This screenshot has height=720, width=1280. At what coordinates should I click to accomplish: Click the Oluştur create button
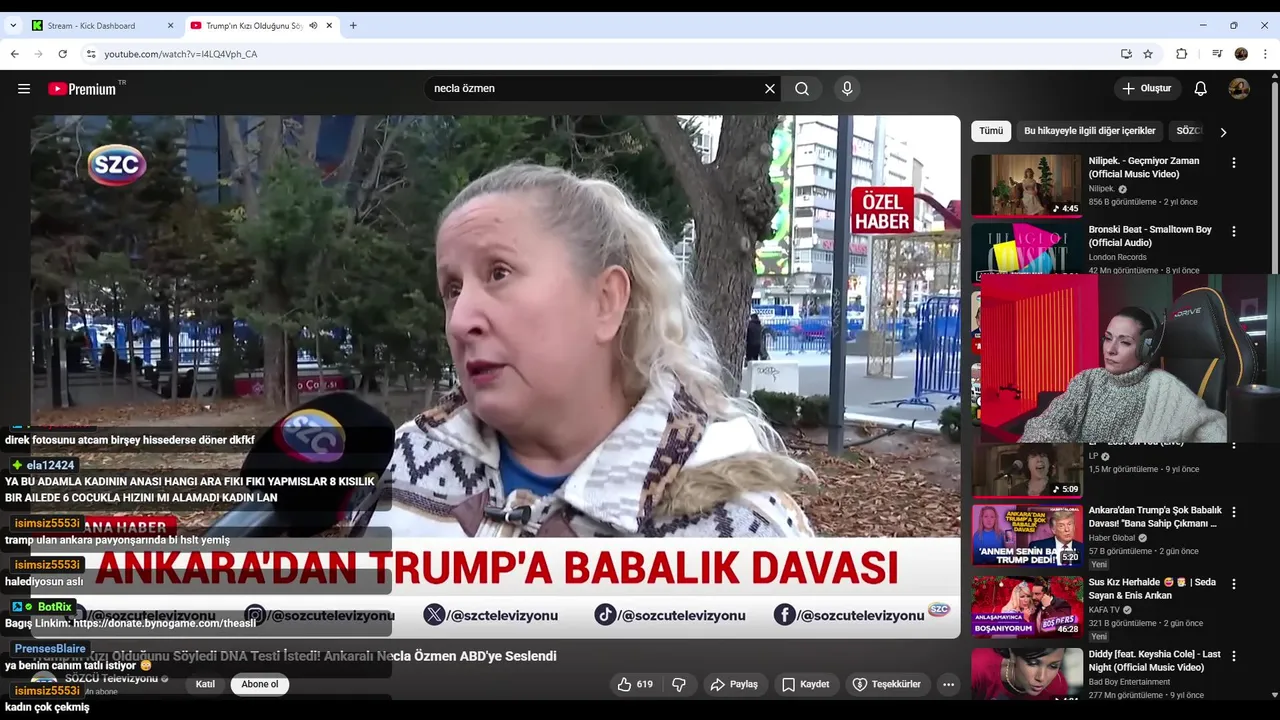1147,88
